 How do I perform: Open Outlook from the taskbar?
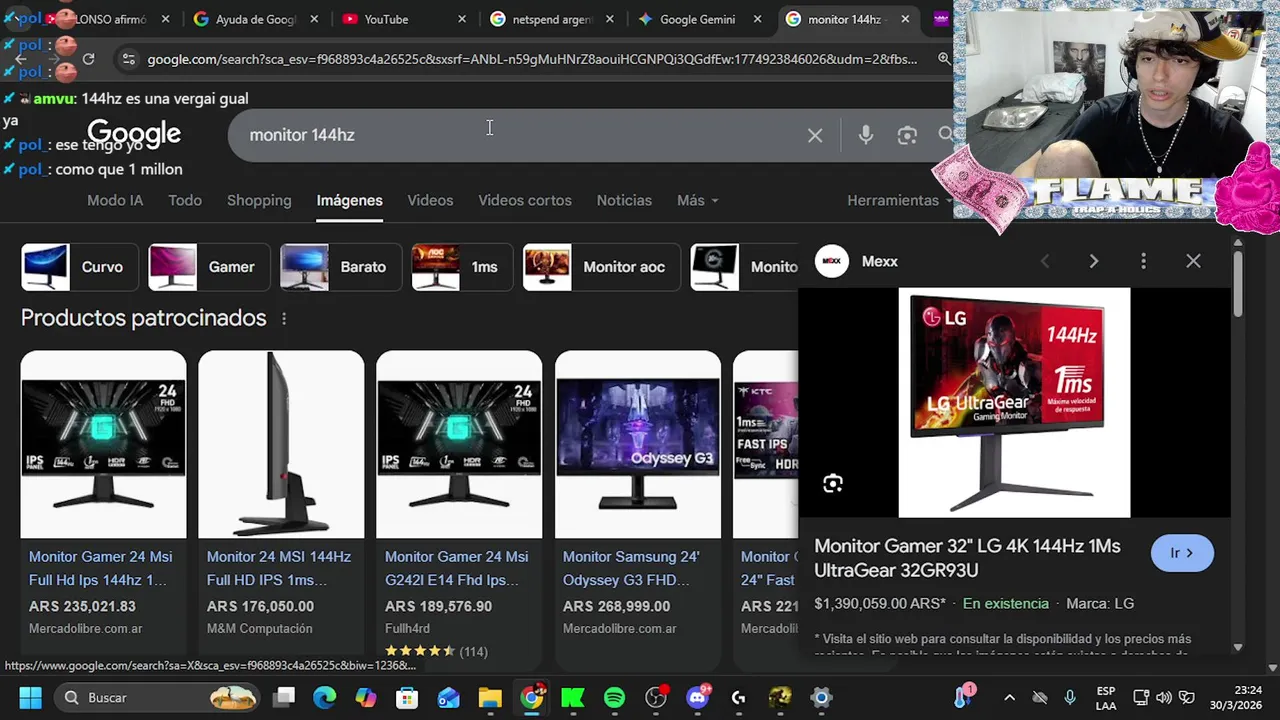[448, 697]
